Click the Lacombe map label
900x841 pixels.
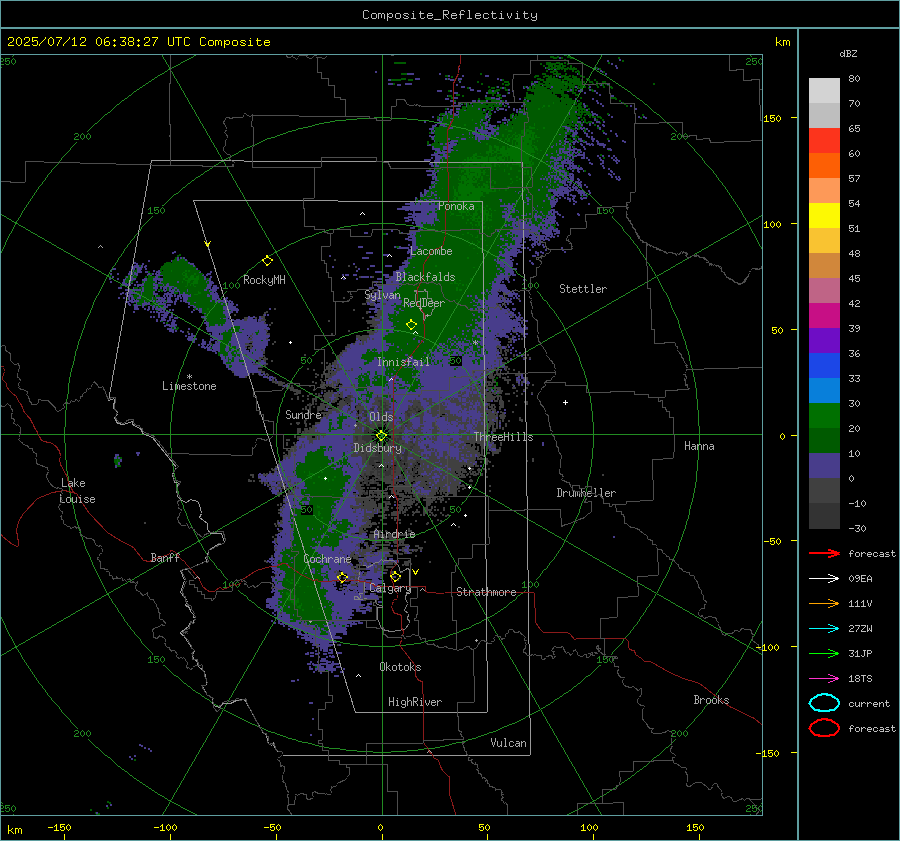click(x=431, y=251)
